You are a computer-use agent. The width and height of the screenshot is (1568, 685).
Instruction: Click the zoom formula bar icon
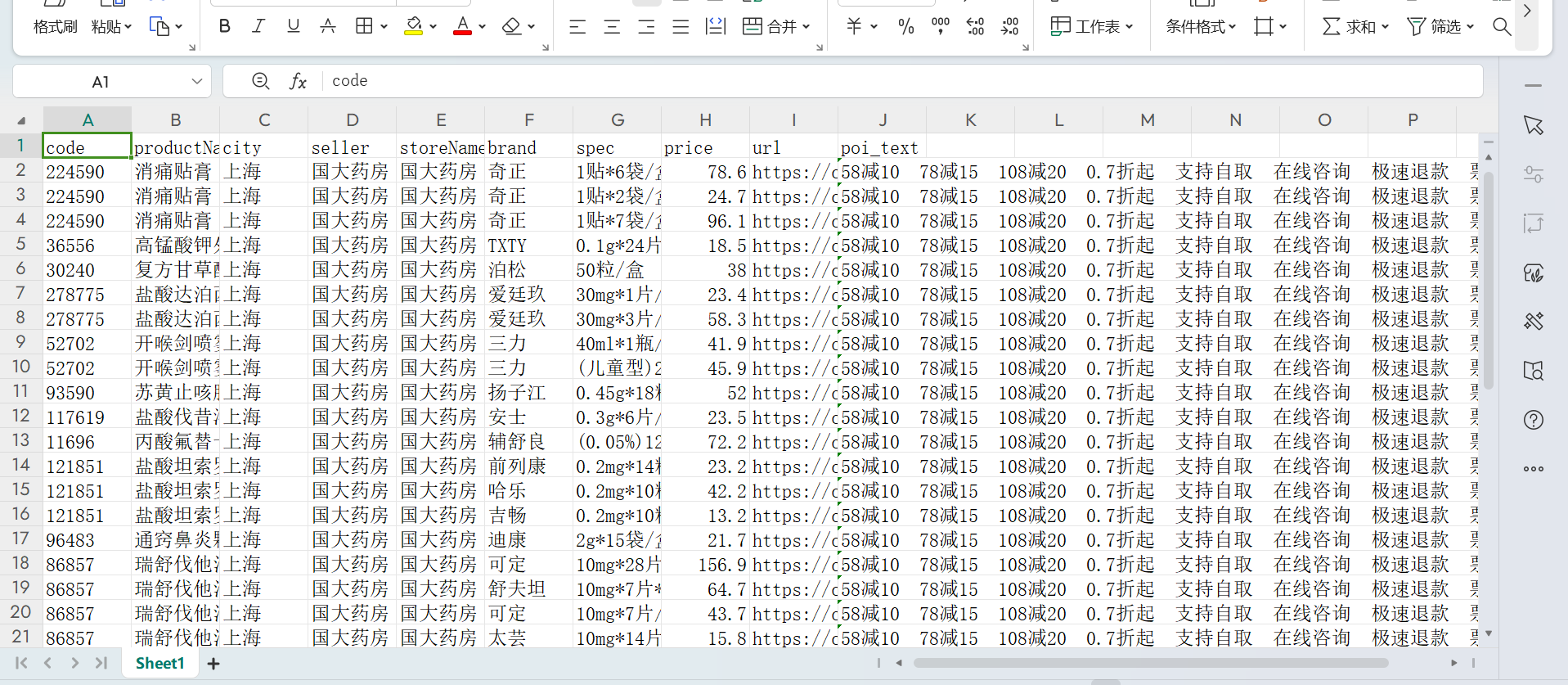pos(261,81)
